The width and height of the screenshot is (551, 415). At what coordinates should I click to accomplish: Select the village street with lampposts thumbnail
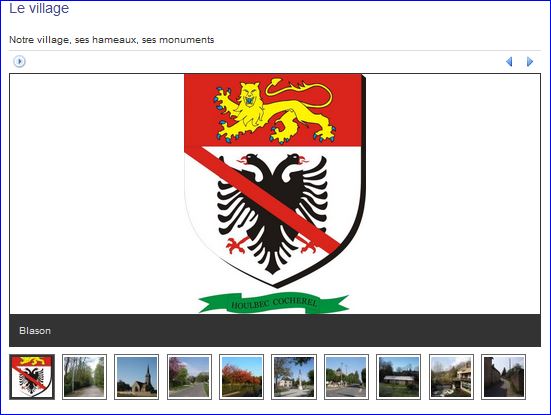[x=346, y=377]
